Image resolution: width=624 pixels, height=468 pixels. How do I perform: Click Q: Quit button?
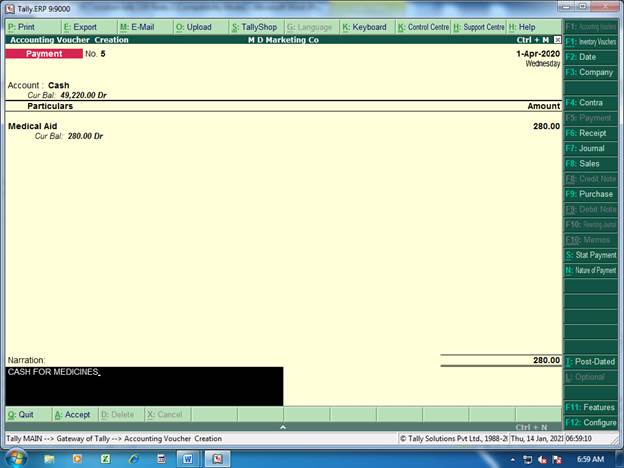[28, 415]
